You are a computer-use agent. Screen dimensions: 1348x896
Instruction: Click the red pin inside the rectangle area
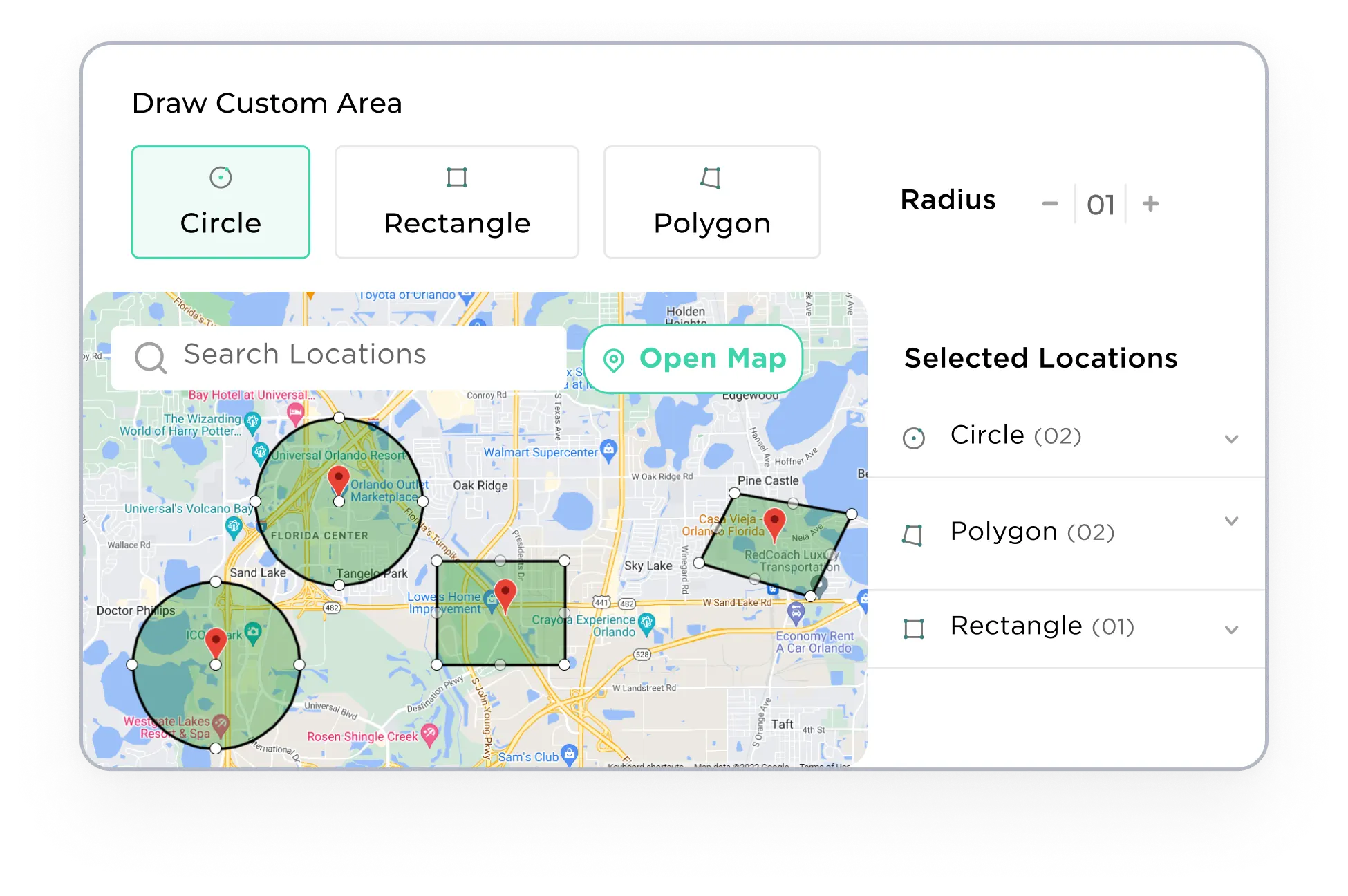tap(505, 593)
